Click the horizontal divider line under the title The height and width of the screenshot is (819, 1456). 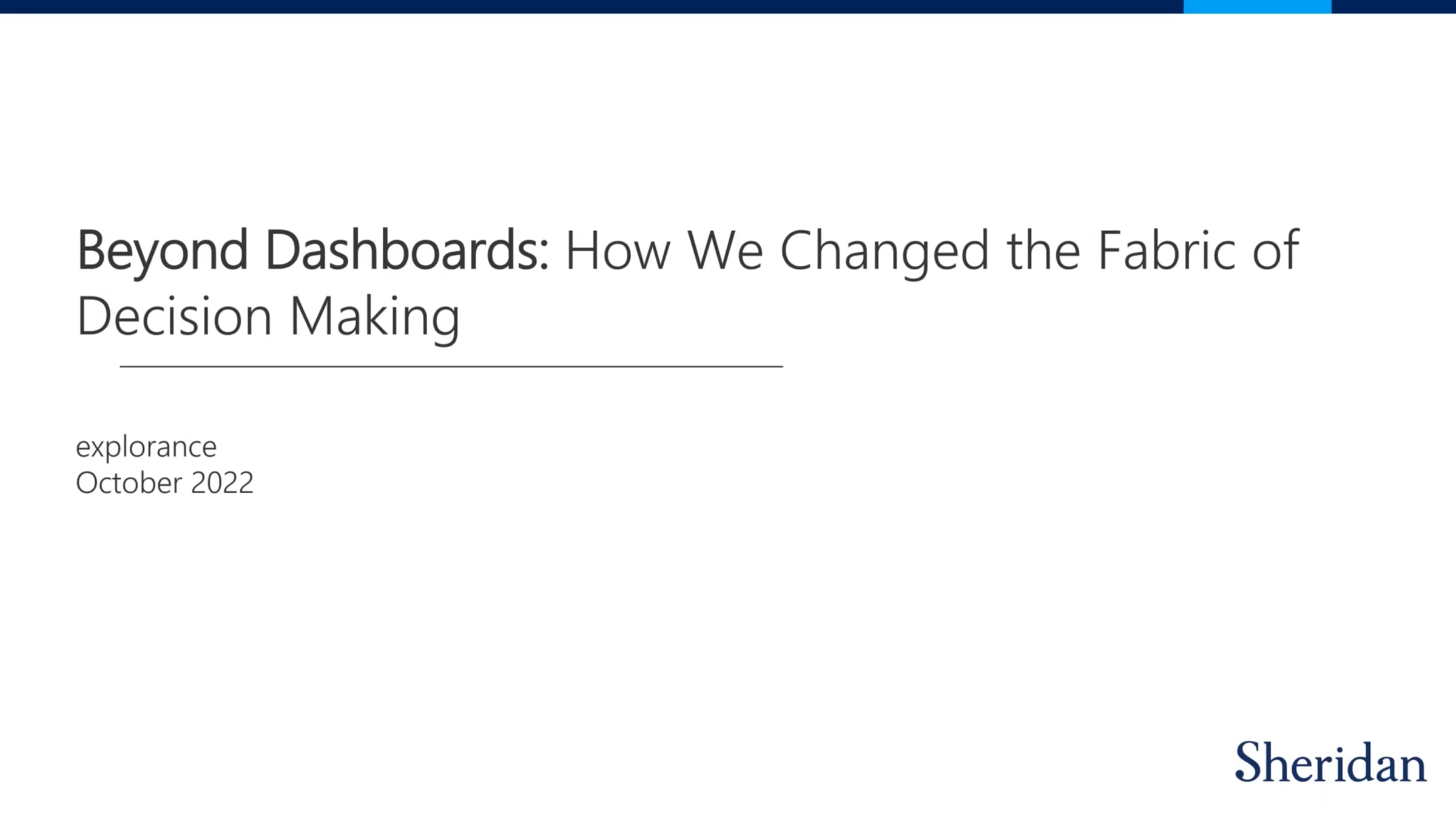point(451,366)
